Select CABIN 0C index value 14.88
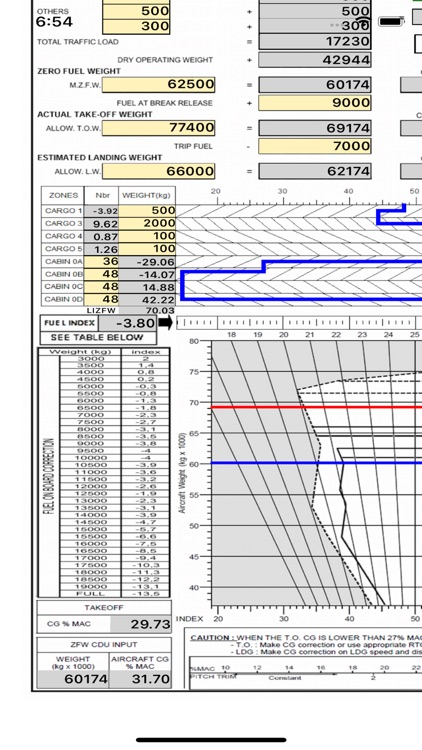Viewport: 422px width, 750px height. 147,287
